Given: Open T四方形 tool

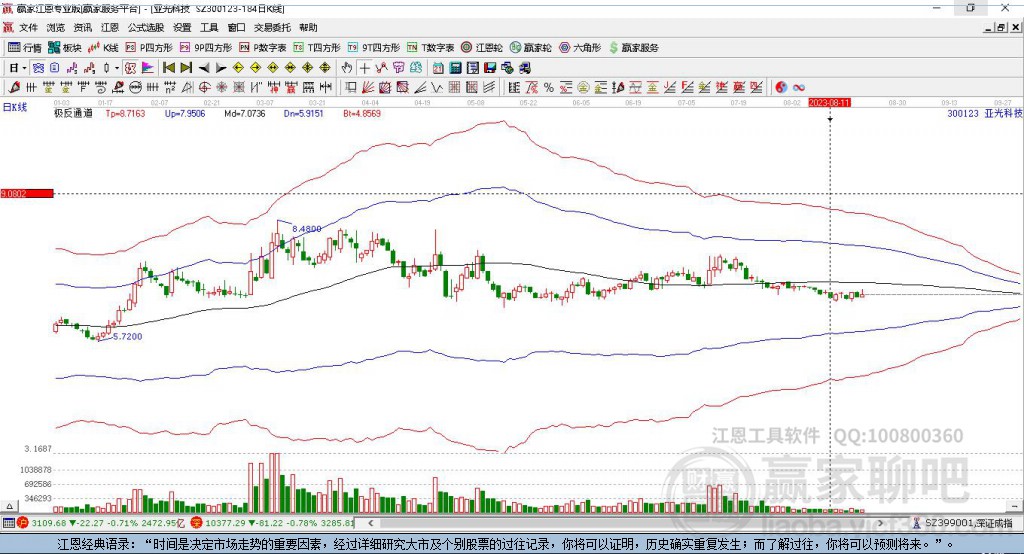Looking at the screenshot, I should [x=317, y=48].
